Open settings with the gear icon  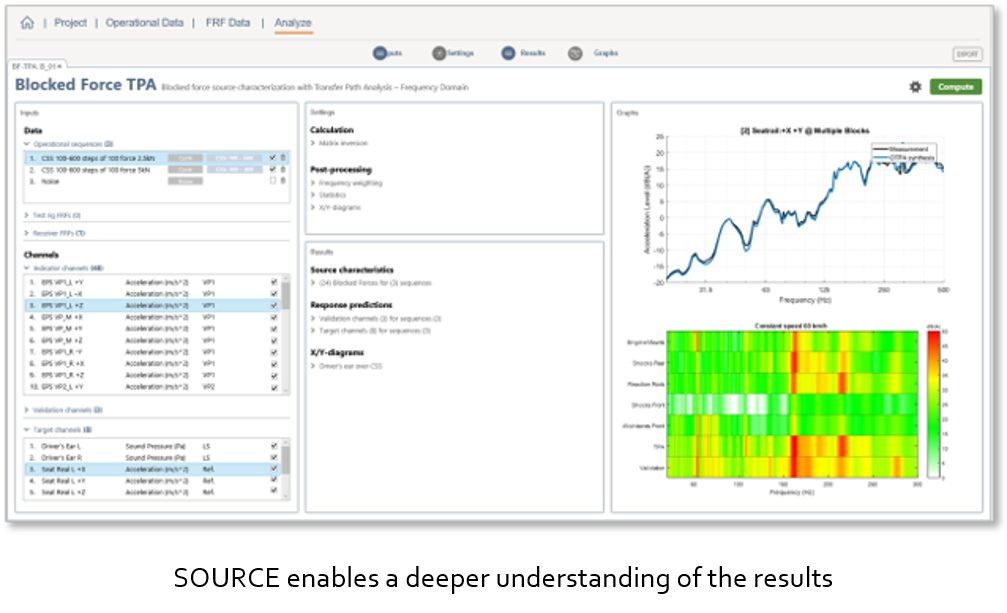tap(915, 87)
